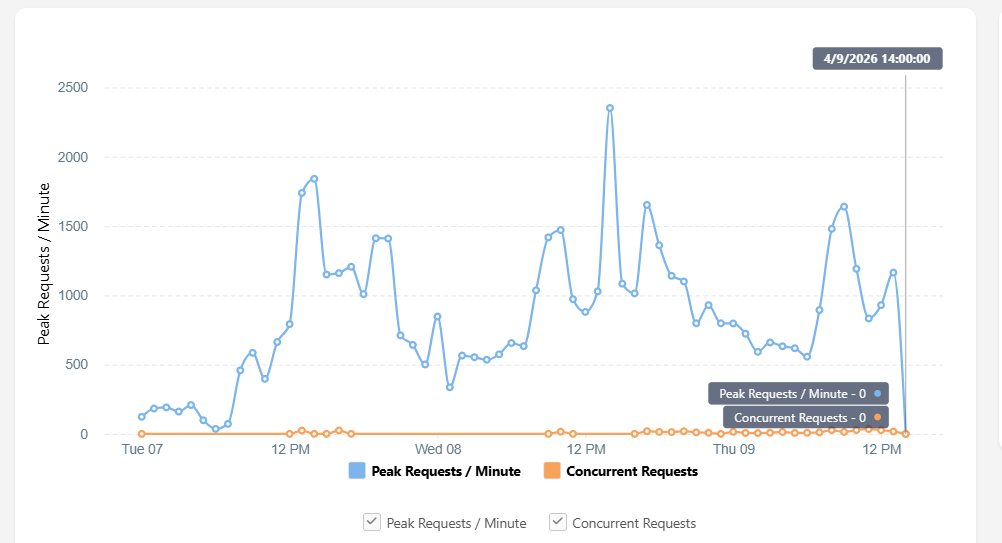Click the orange Concurrent Requests legend swatch

coord(552,471)
